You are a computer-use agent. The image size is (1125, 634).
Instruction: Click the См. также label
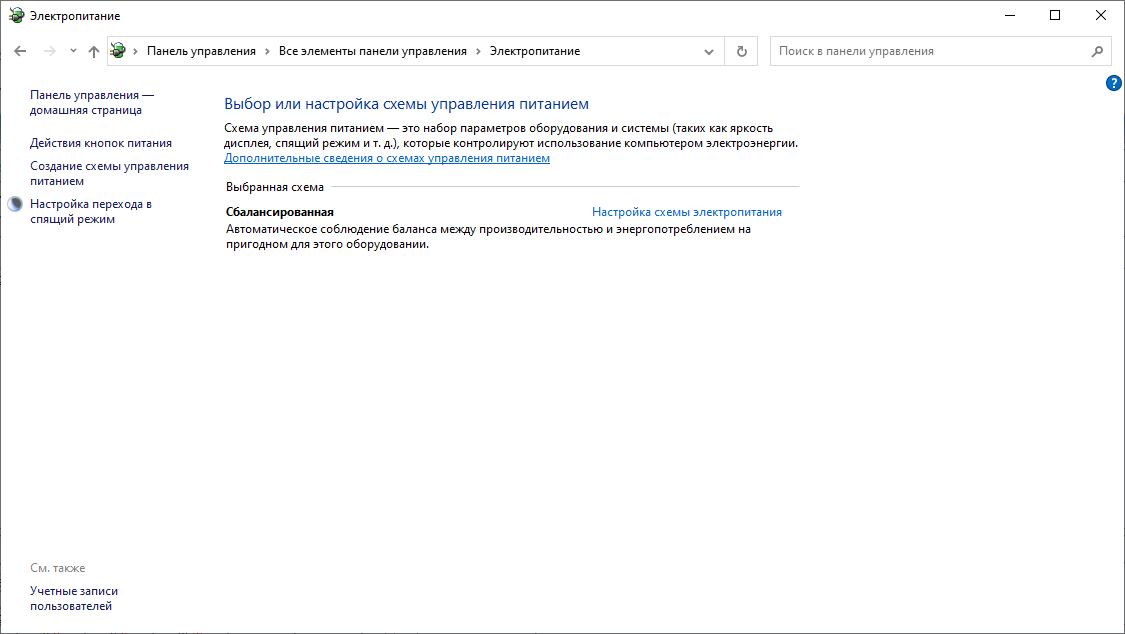(57, 567)
